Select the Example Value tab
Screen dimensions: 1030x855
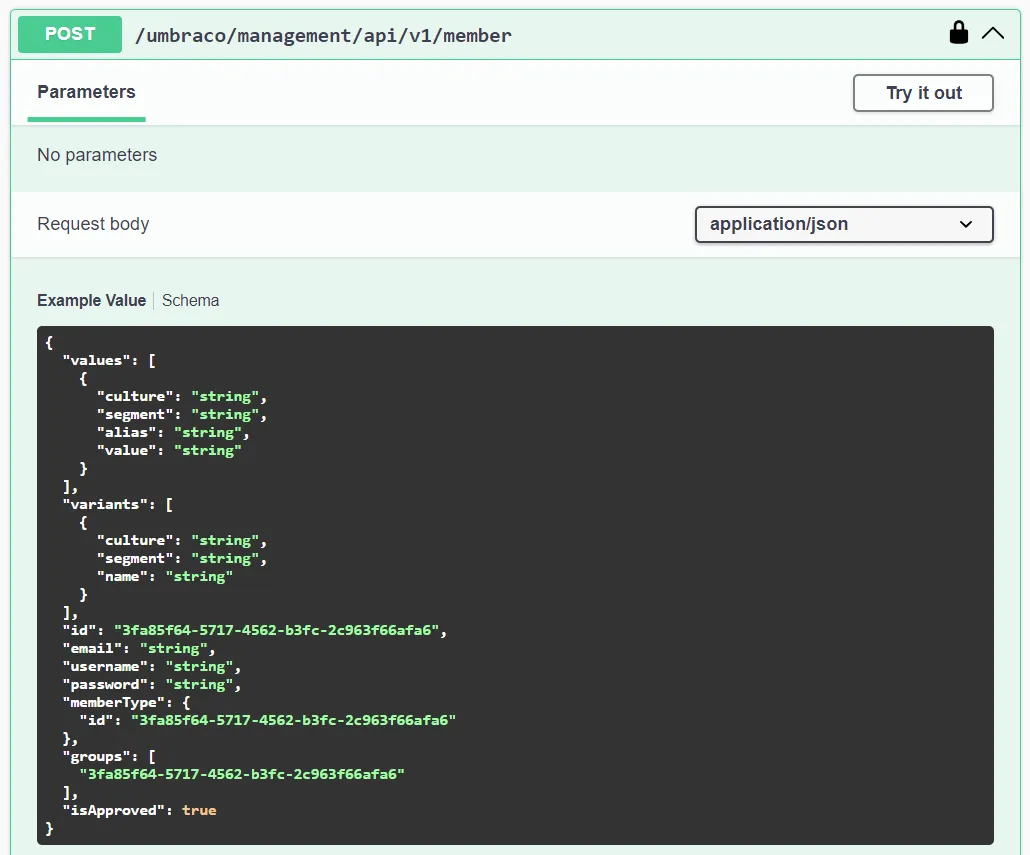coord(91,300)
